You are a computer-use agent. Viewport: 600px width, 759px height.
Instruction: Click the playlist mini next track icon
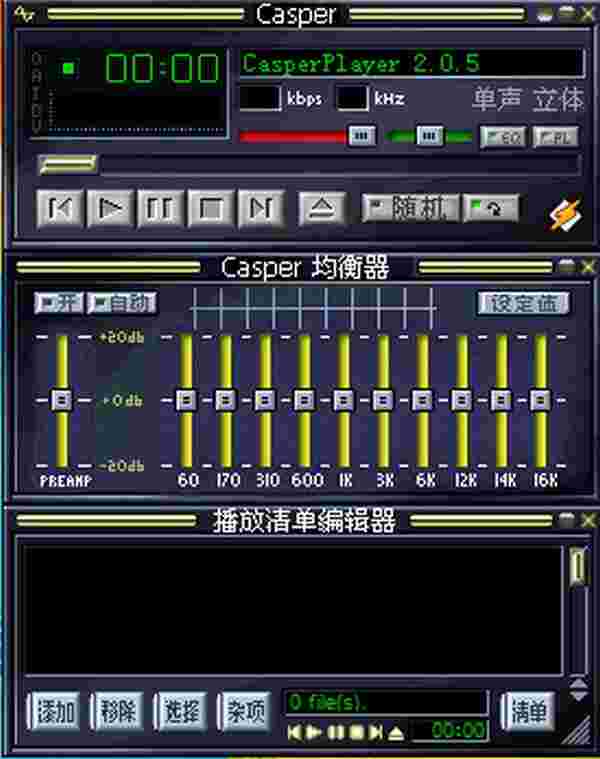pyautogui.click(x=376, y=732)
